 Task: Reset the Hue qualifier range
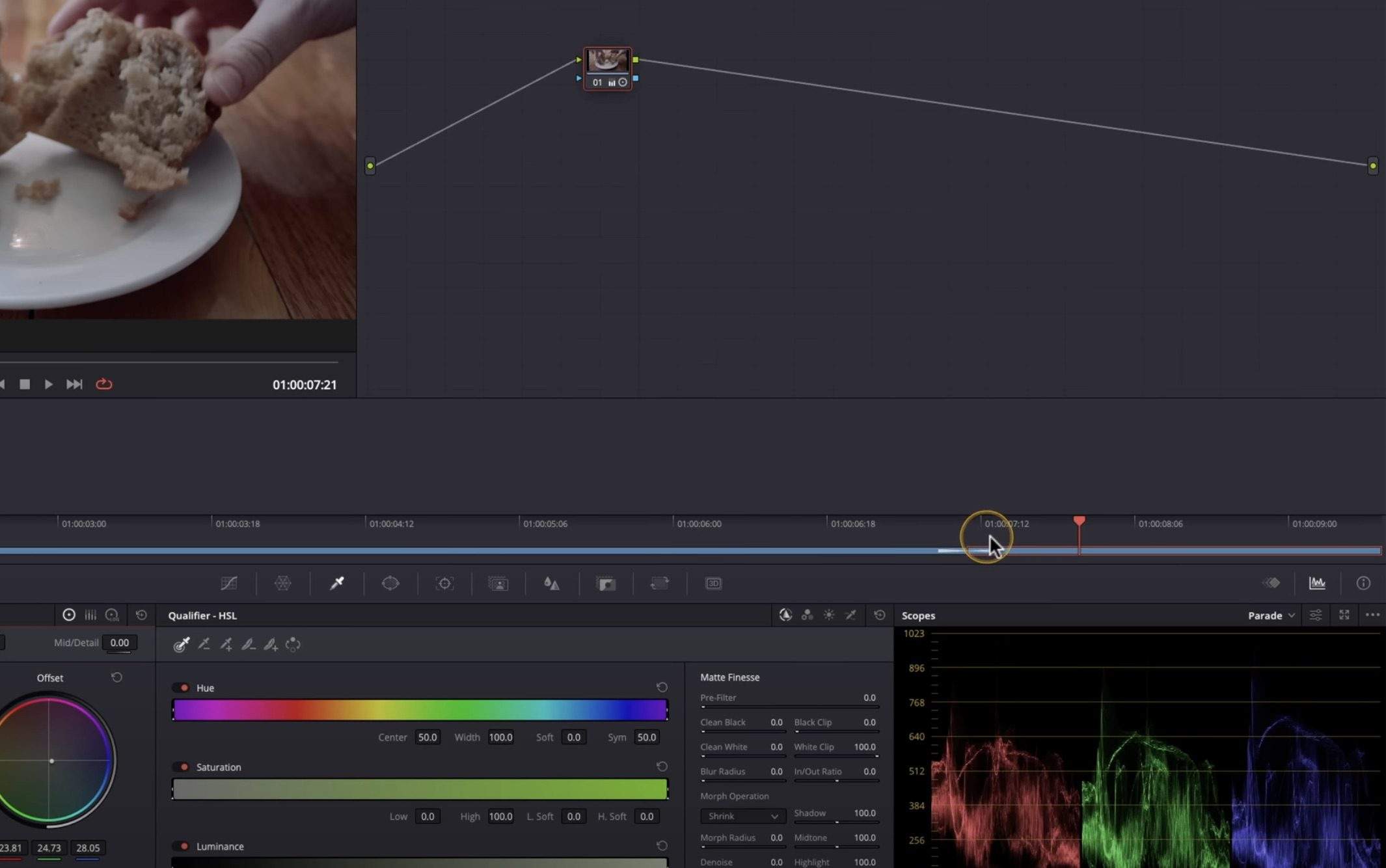pos(662,687)
